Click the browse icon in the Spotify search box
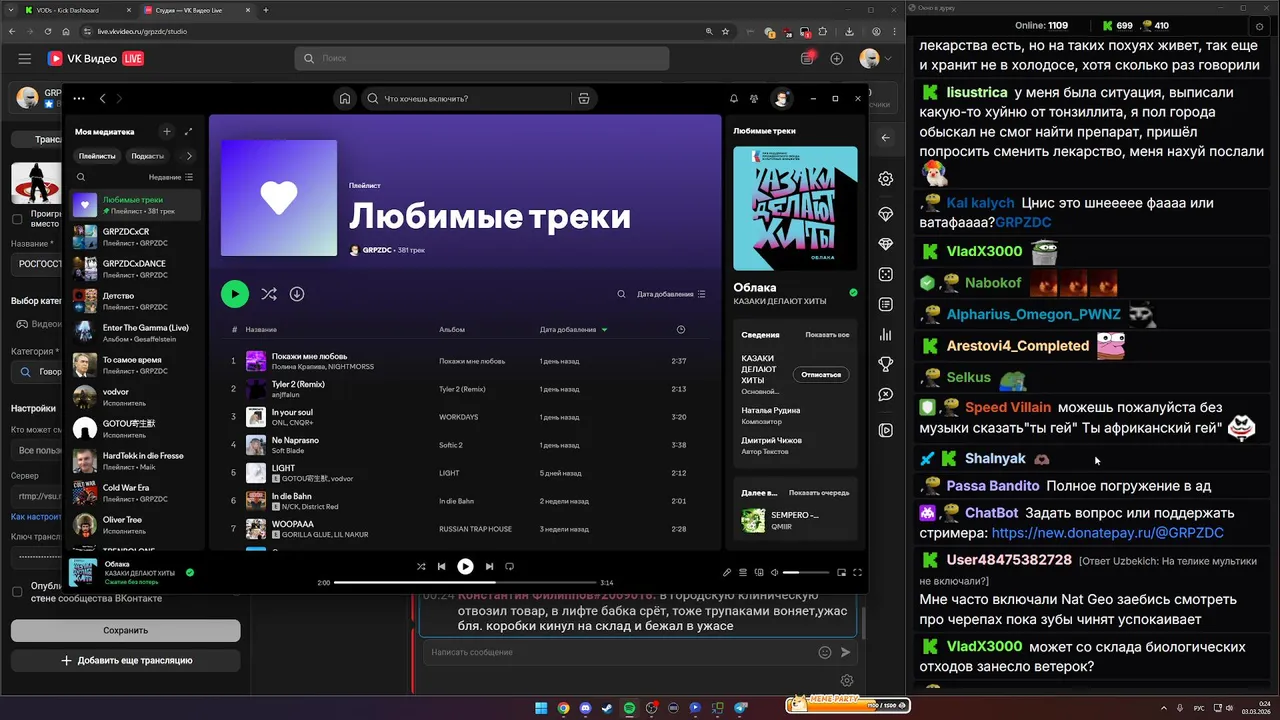Image resolution: width=1280 pixels, height=720 pixels. click(584, 99)
